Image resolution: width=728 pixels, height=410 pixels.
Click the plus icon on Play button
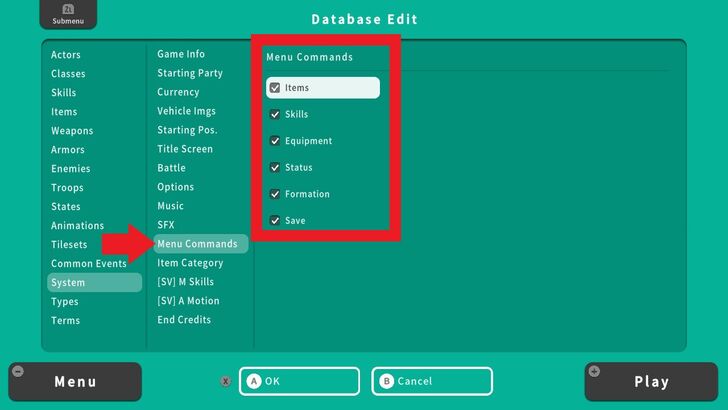pyautogui.click(x=594, y=371)
